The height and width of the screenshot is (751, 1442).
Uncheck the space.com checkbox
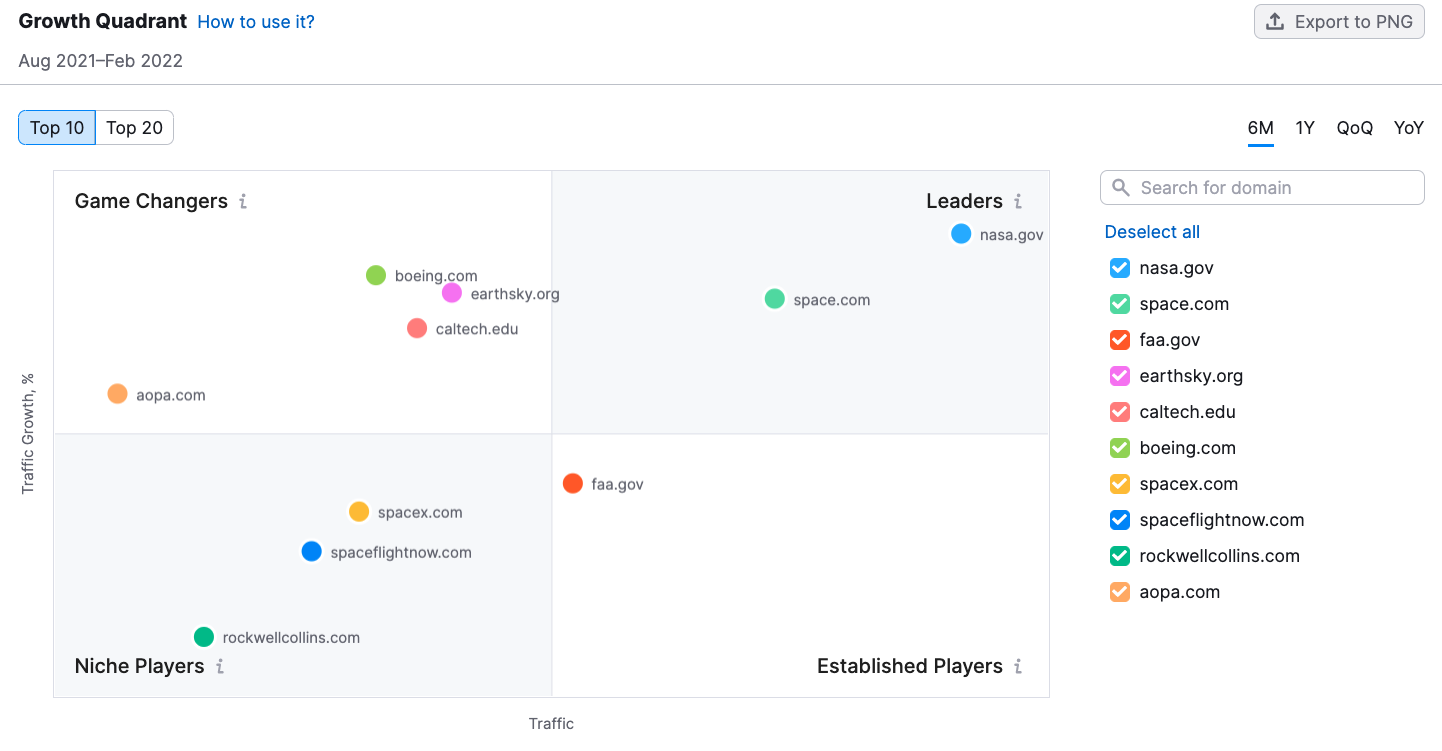click(1120, 304)
